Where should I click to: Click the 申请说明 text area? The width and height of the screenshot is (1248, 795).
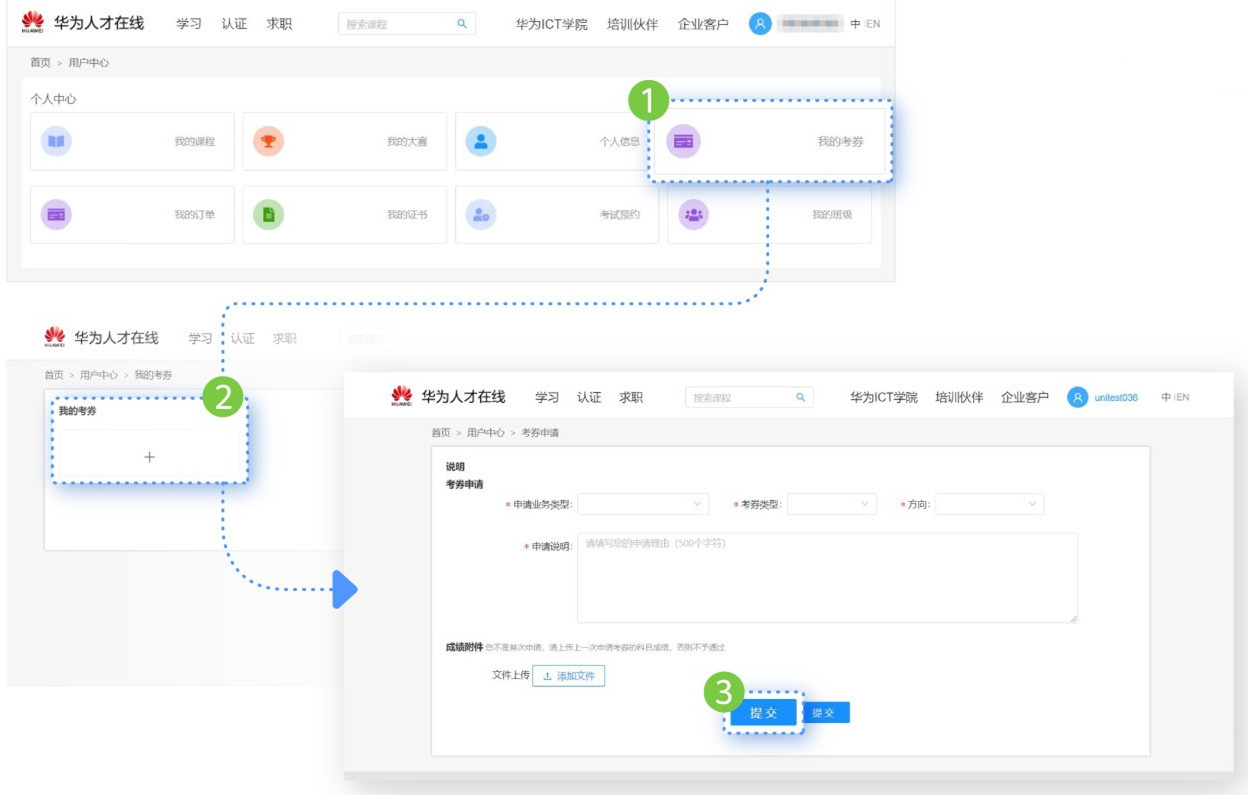(826, 578)
